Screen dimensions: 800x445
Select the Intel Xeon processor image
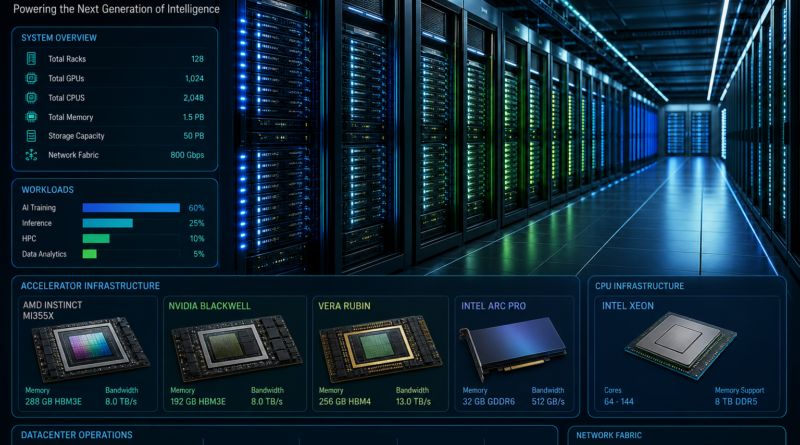[681, 345]
